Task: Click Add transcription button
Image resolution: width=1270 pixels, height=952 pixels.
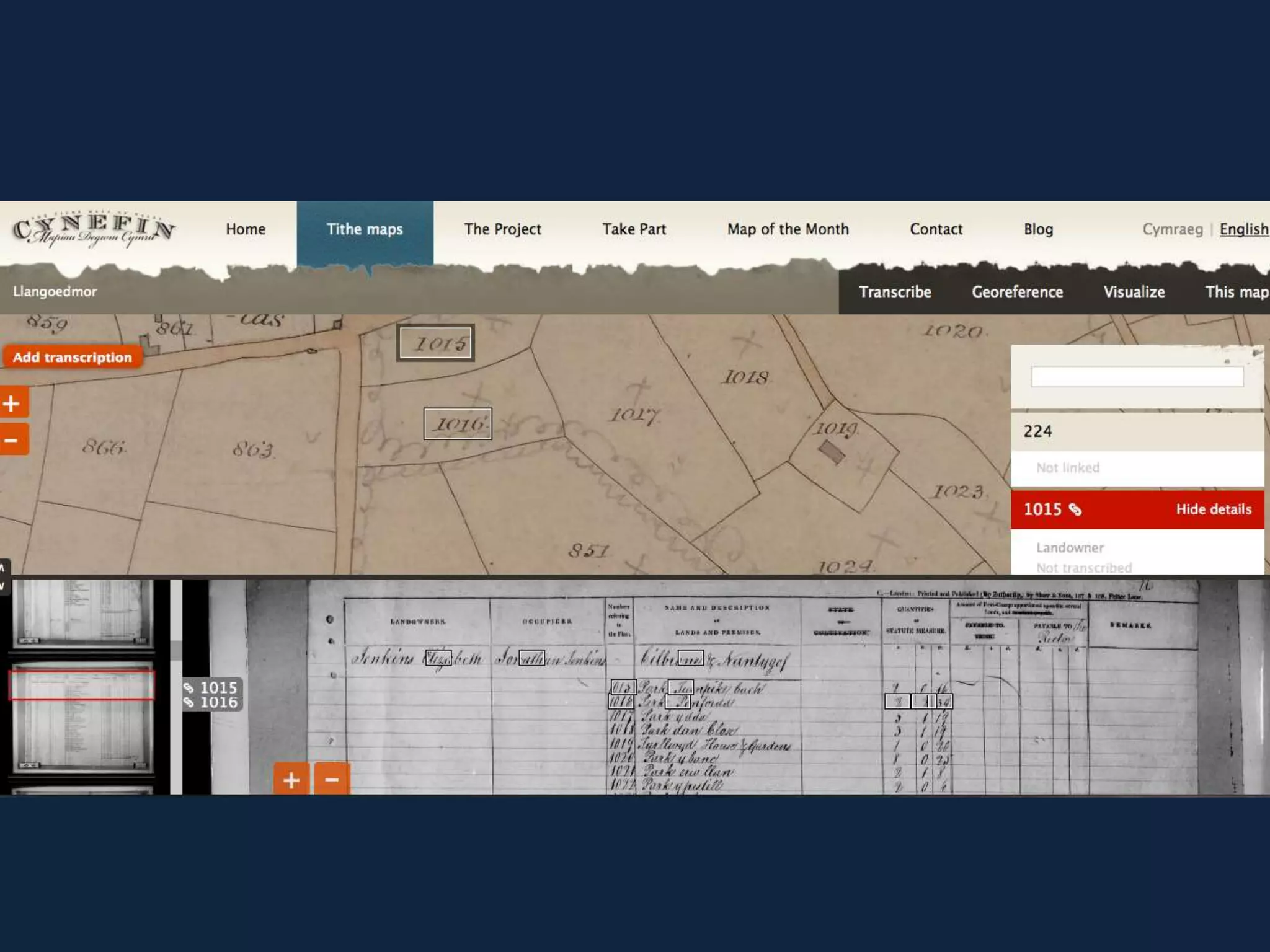Action: tap(72, 358)
